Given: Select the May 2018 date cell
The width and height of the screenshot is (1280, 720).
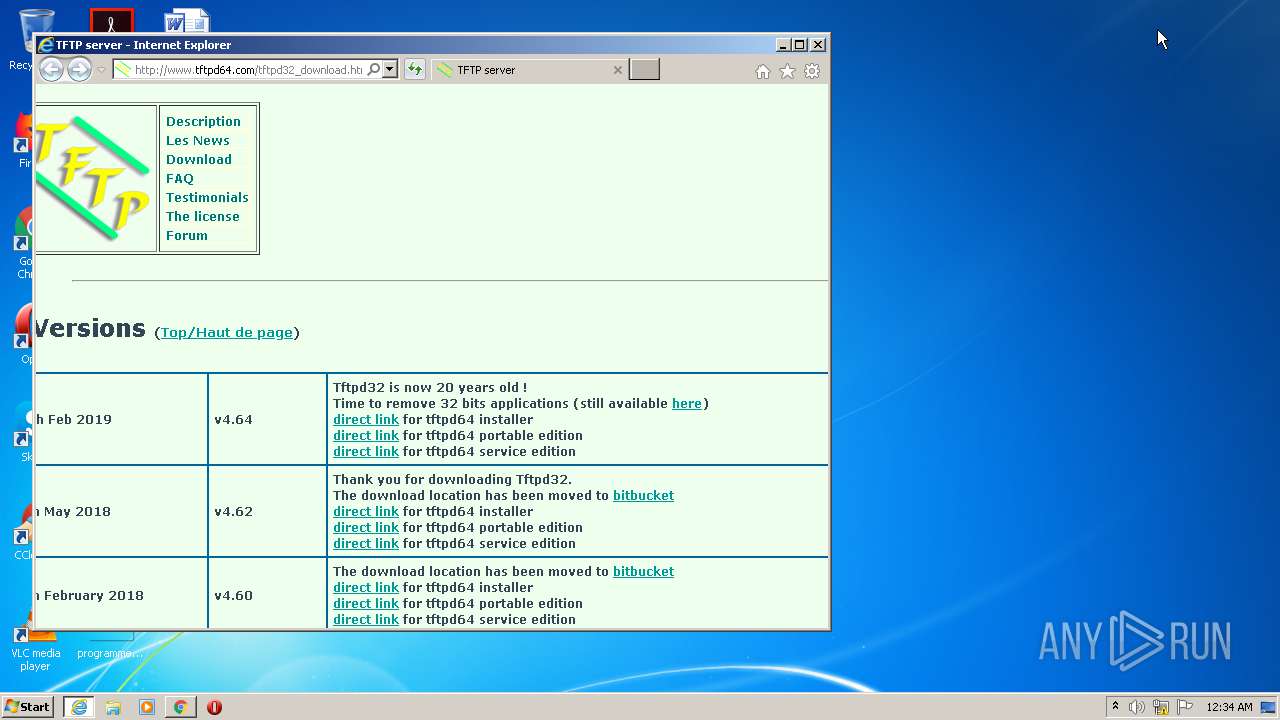Looking at the screenshot, I should click(x=121, y=511).
